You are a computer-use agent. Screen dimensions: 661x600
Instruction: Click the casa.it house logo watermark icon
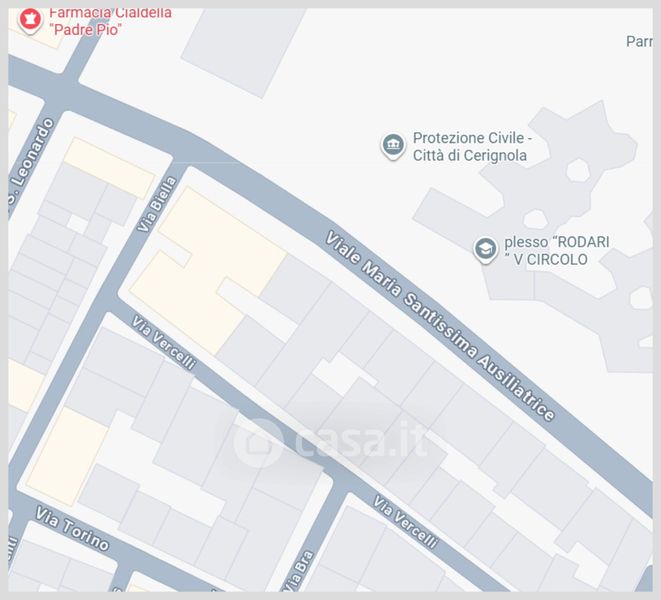(x=258, y=443)
